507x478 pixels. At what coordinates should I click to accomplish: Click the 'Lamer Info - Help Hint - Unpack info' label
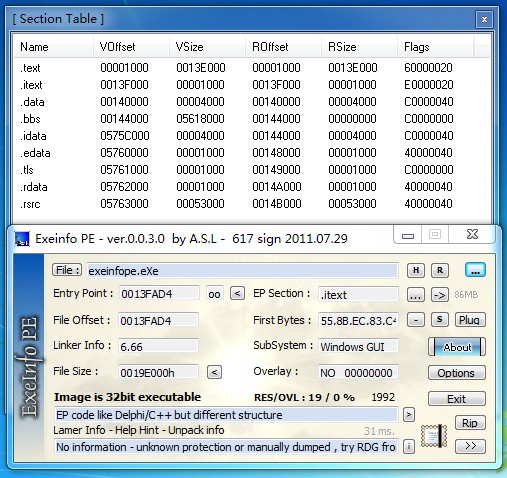pyautogui.click(x=139, y=430)
